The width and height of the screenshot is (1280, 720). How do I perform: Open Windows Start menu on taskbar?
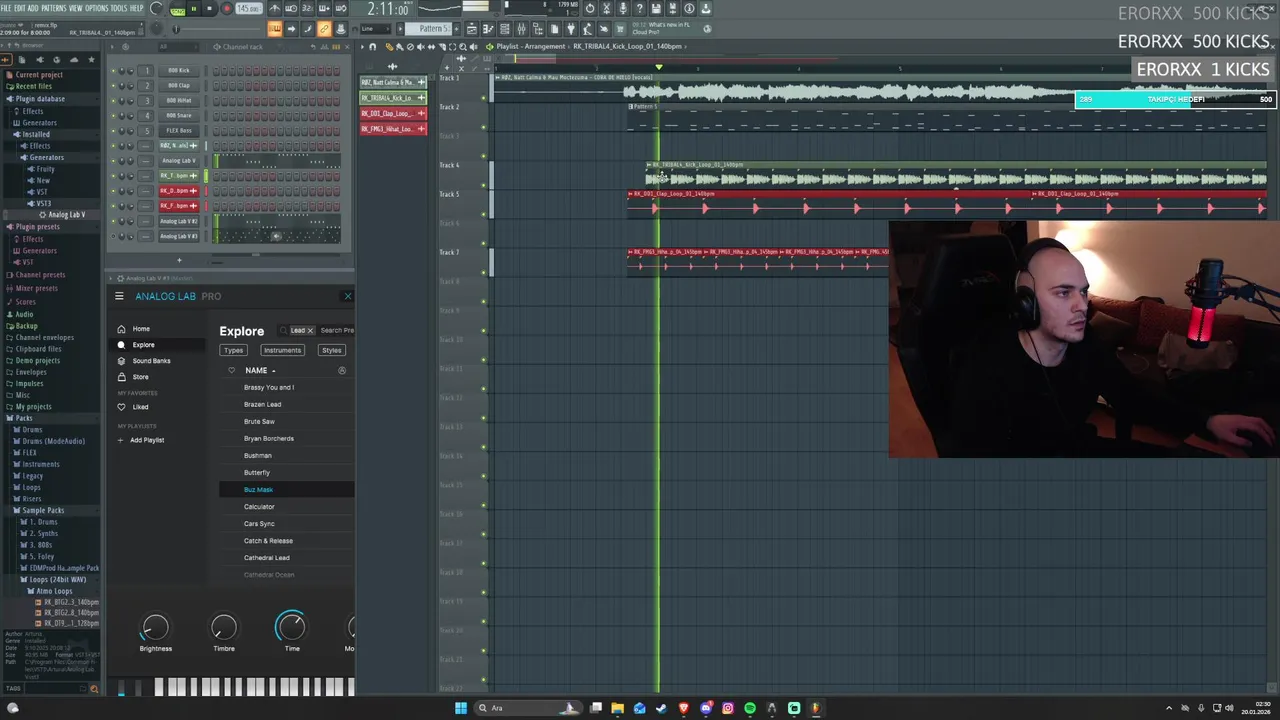(x=461, y=708)
